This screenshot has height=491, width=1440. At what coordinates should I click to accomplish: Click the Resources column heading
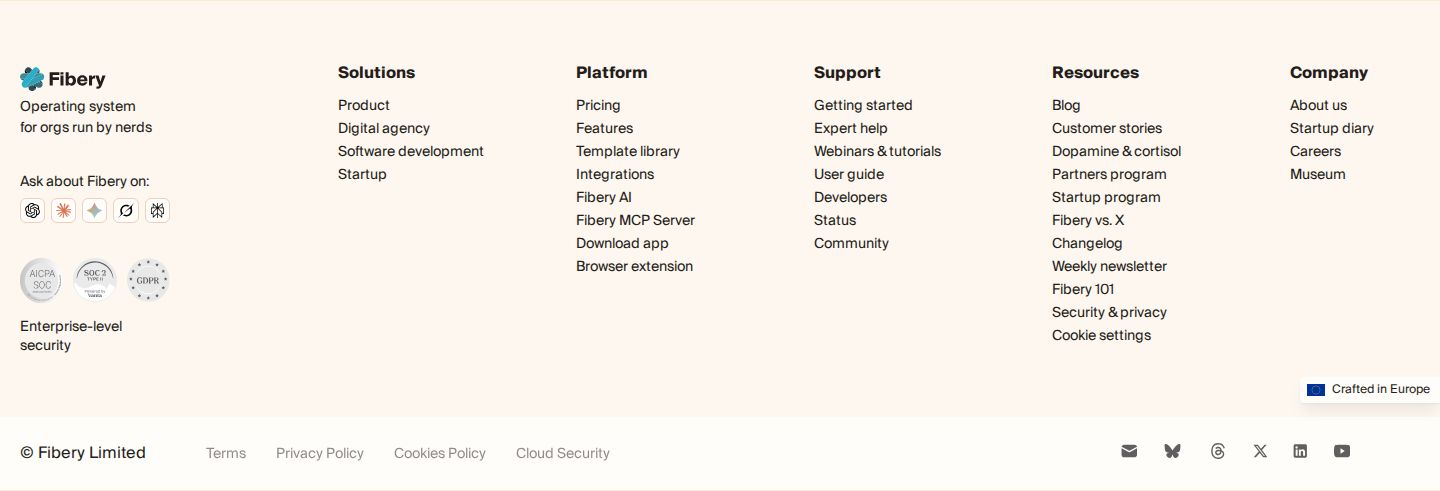[1095, 72]
